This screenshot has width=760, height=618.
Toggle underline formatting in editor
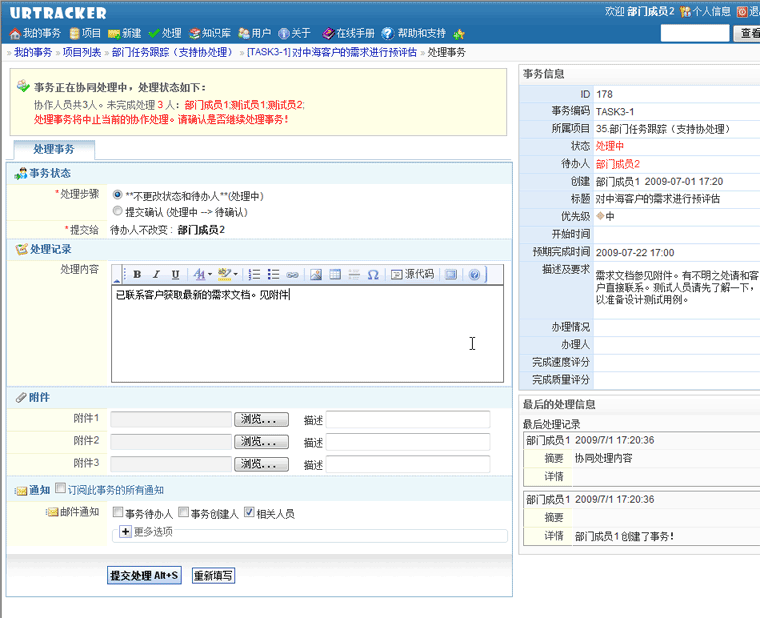(x=175, y=274)
